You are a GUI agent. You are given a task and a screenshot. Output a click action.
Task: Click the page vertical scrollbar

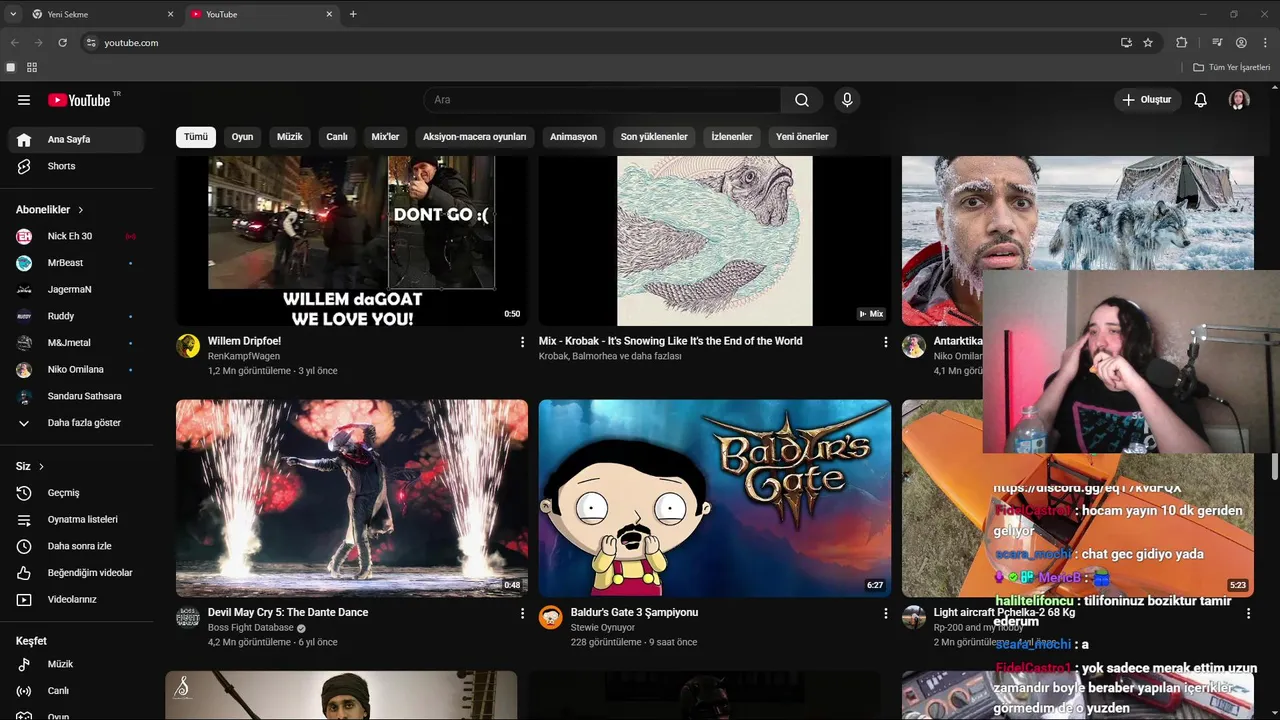pyautogui.click(x=1275, y=466)
